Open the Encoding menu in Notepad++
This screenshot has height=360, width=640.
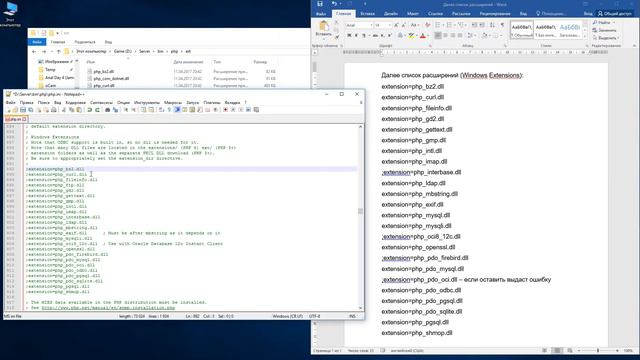point(76,103)
